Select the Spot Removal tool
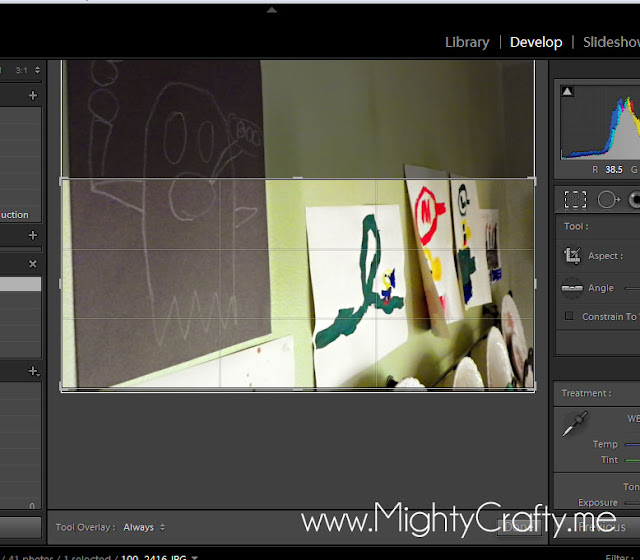The width and height of the screenshot is (640, 560). [x=608, y=200]
